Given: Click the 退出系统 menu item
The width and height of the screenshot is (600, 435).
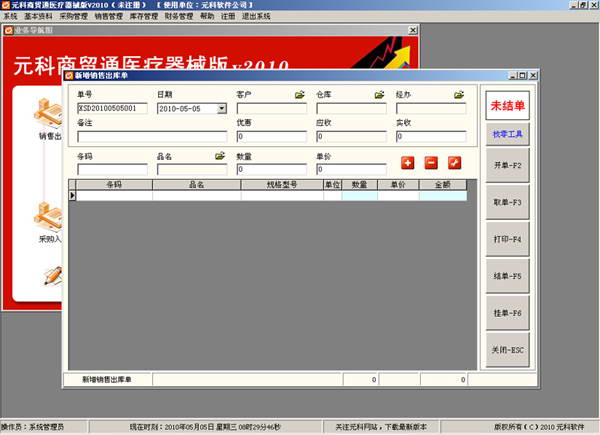Looking at the screenshot, I should point(256,16).
